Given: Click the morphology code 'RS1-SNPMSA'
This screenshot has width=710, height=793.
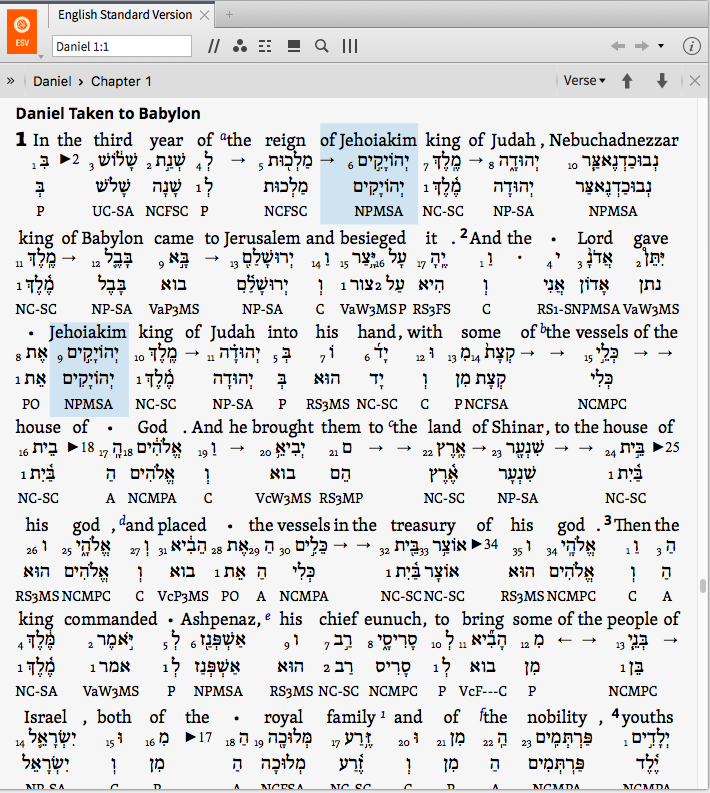Looking at the screenshot, I should [579, 309].
